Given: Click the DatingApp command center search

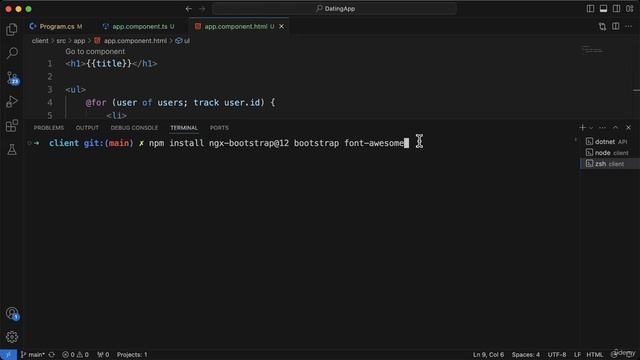Looking at the screenshot, I should 334,9.
